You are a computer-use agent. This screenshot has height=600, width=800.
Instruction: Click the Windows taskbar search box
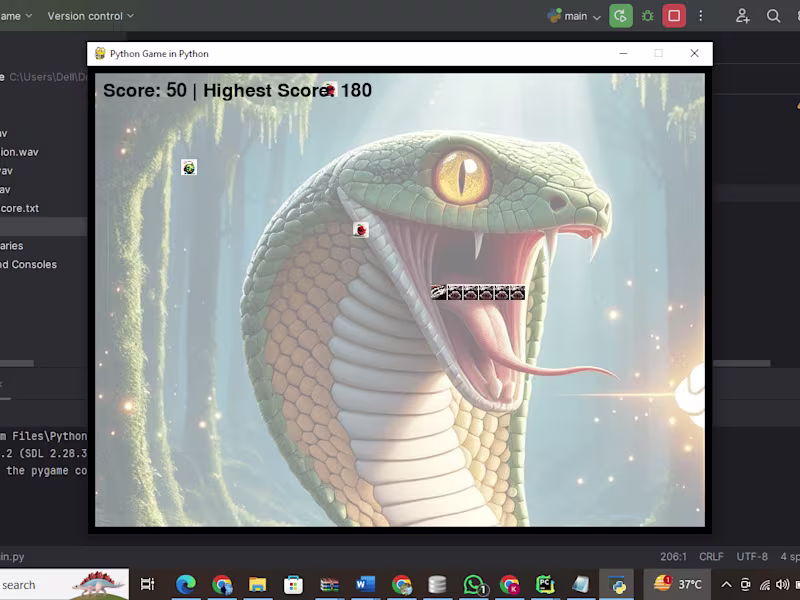click(x=64, y=585)
